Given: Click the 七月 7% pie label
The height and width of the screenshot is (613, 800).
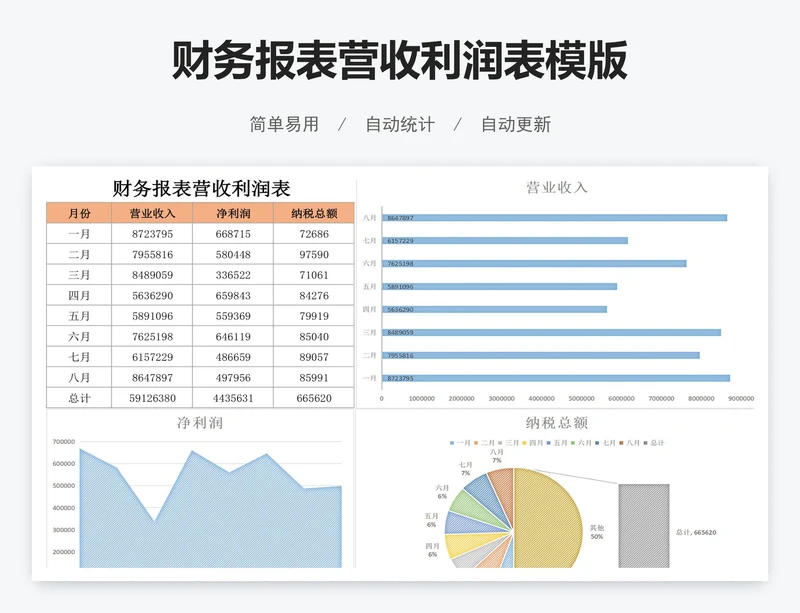Looking at the screenshot, I should pos(465,469).
